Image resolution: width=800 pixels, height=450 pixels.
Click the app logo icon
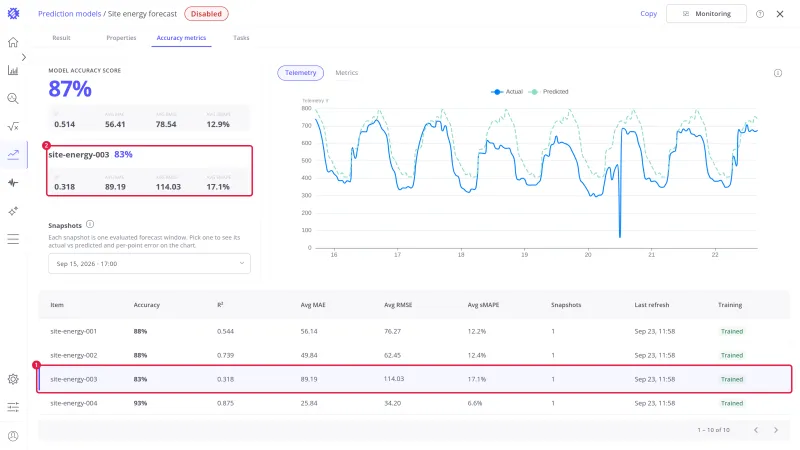tap(13, 14)
